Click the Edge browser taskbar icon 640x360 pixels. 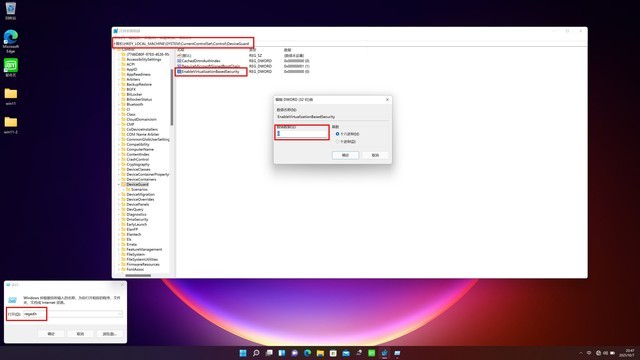[307, 353]
